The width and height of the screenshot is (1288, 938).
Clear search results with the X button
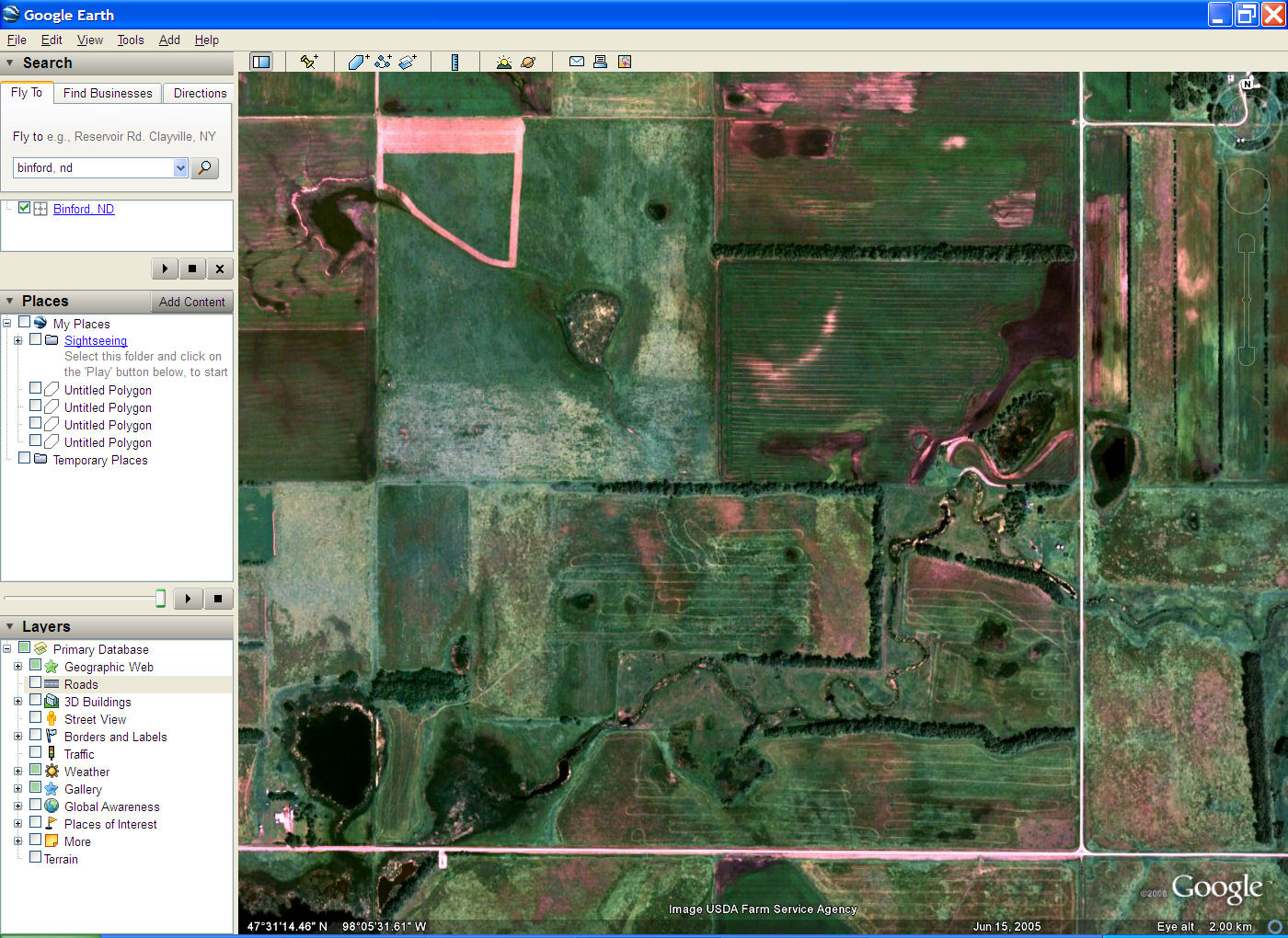click(x=219, y=269)
